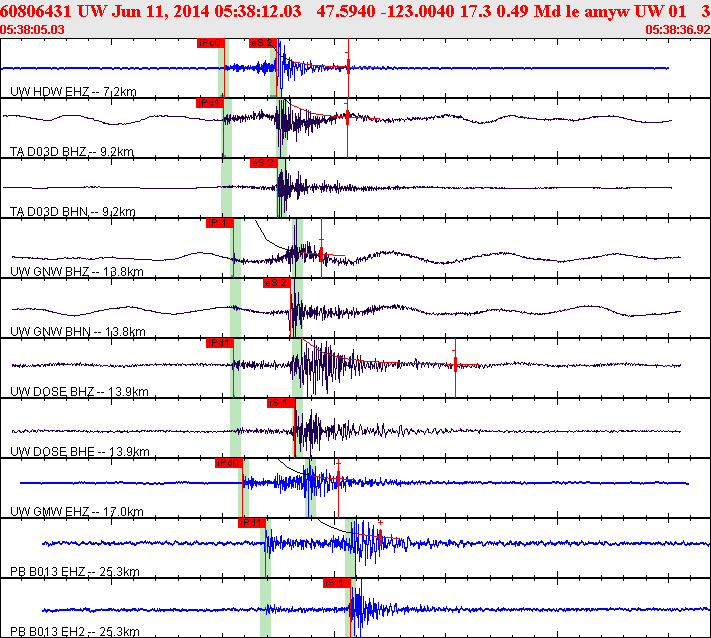
Task: Click the iP 1 pick flag on GNW BHZ
Action: click(220, 223)
